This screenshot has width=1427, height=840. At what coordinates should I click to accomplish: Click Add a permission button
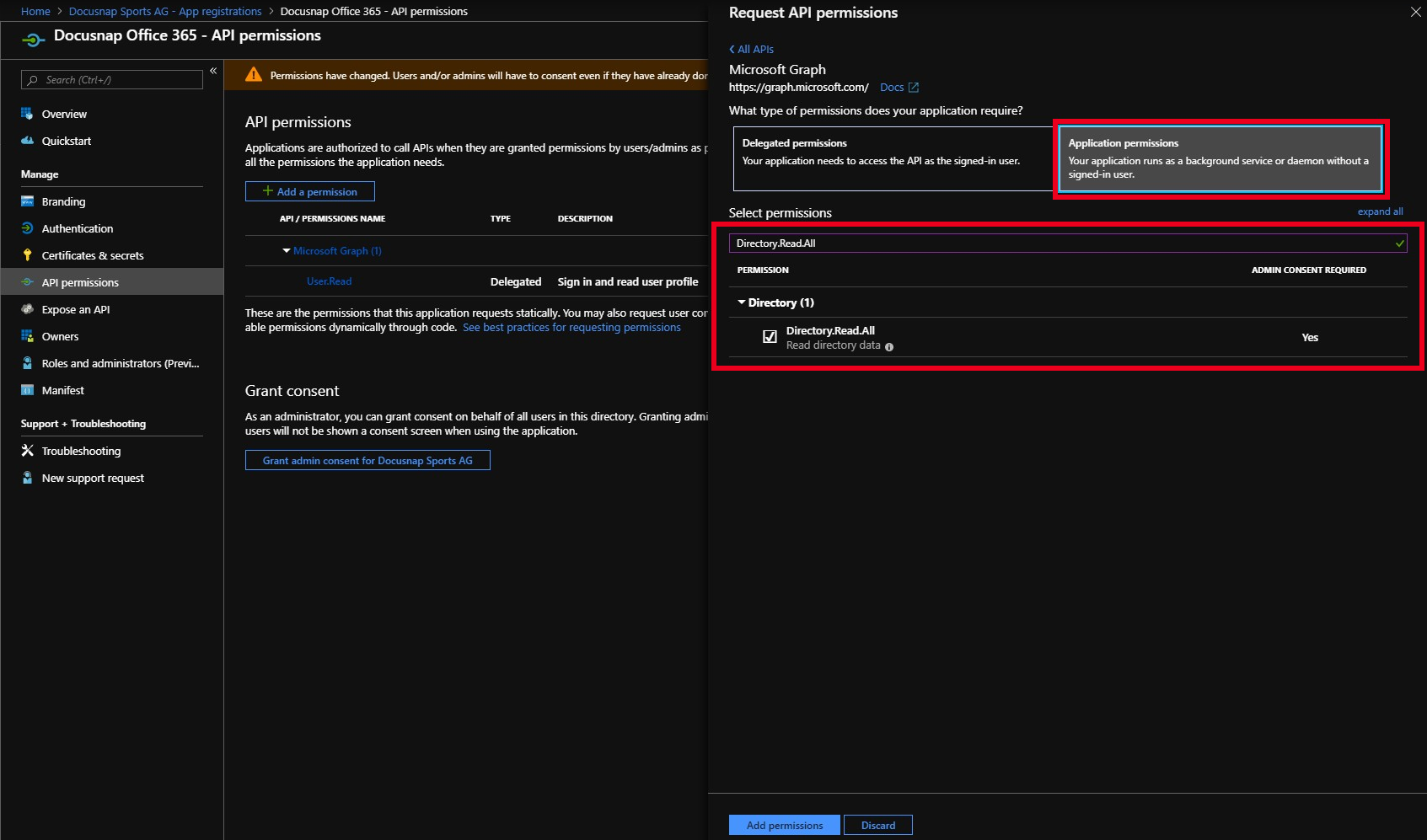pyautogui.click(x=310, y=191)
